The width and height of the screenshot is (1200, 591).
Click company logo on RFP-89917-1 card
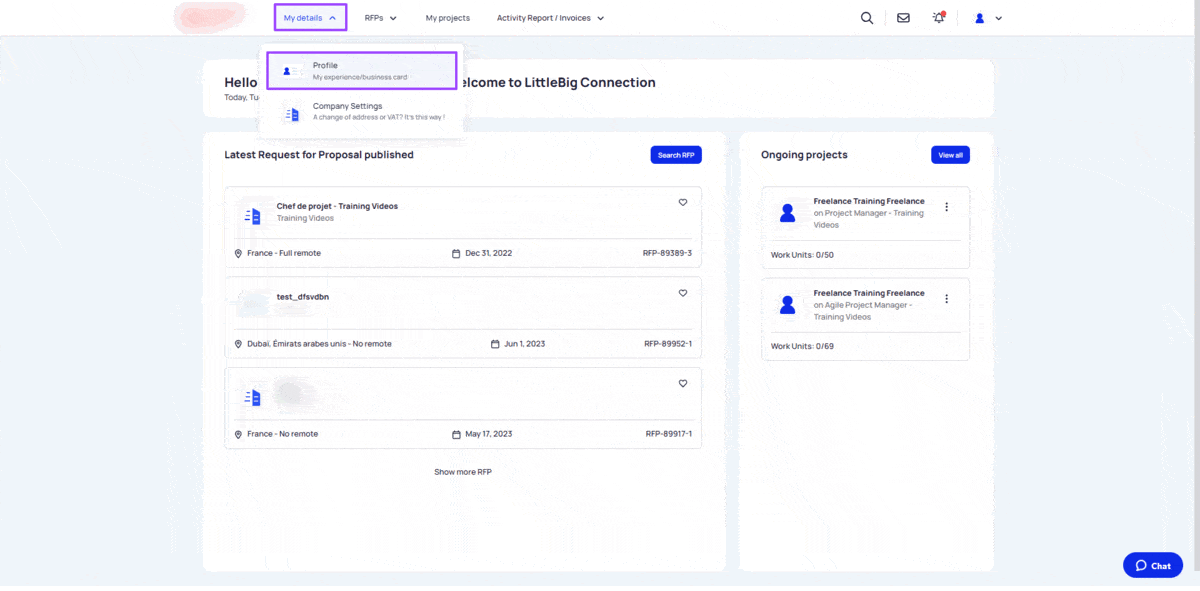(252, 397)
